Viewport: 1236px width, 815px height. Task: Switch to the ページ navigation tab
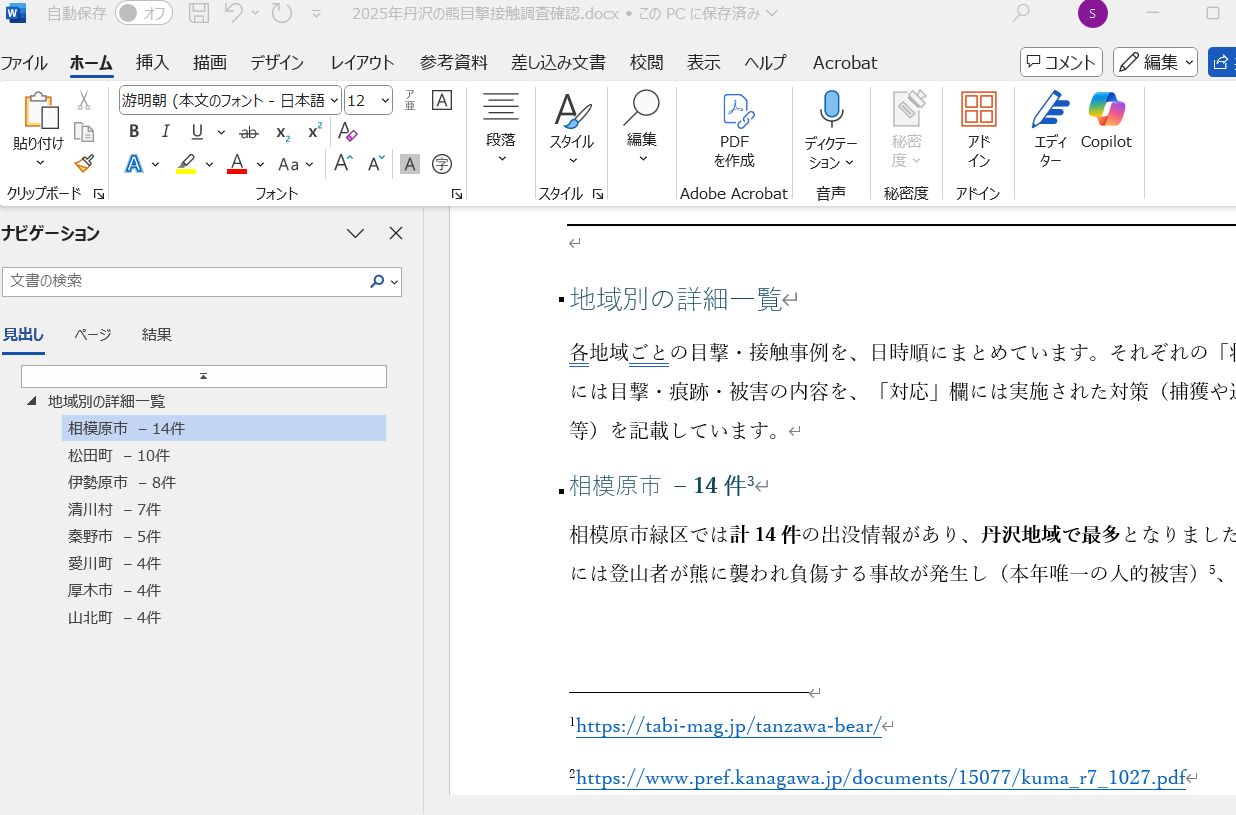coord(92,334)
